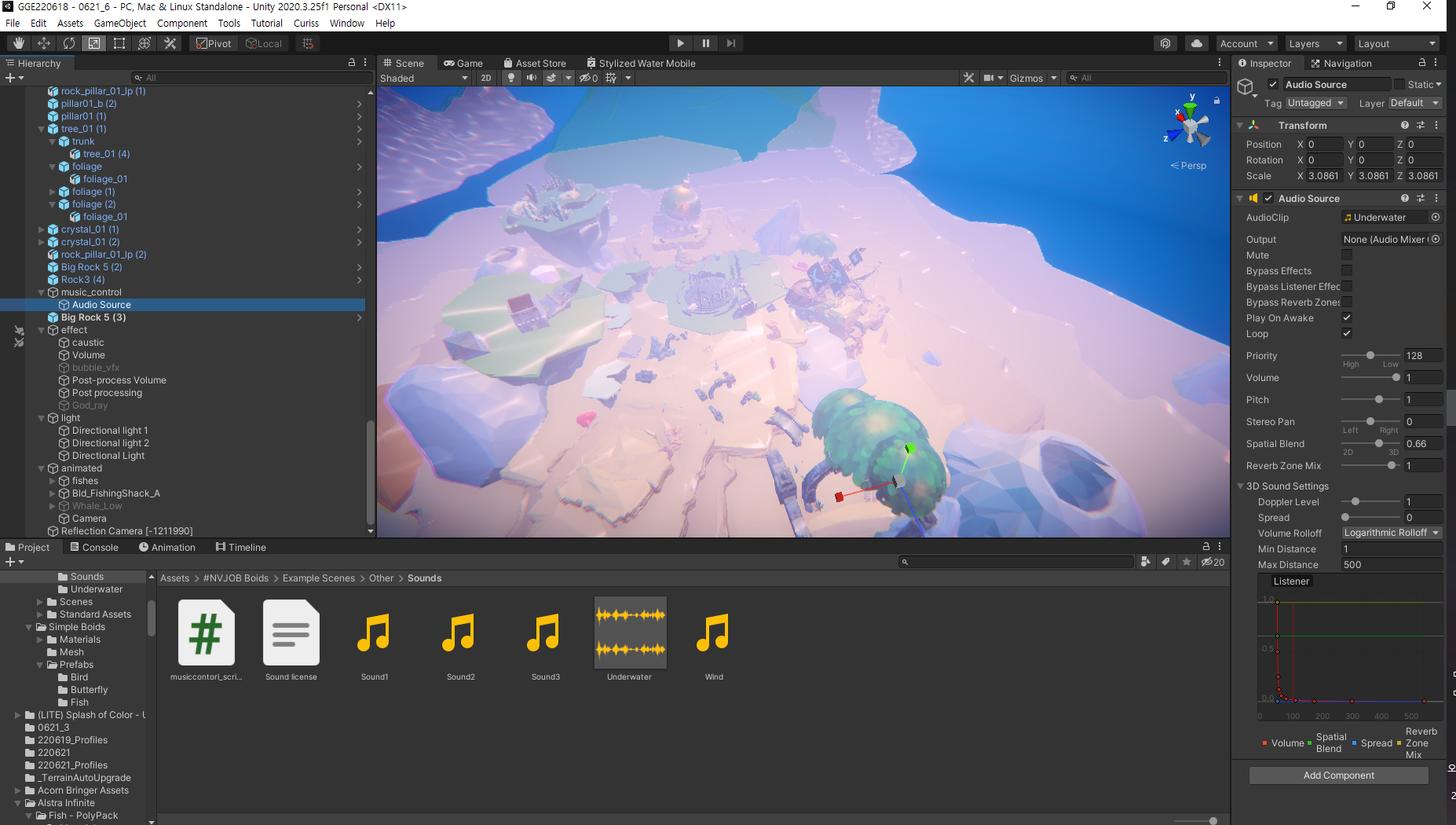Open Shaded draw mode dropdown
The image size is (1456, 825).
tap(424, 78)
